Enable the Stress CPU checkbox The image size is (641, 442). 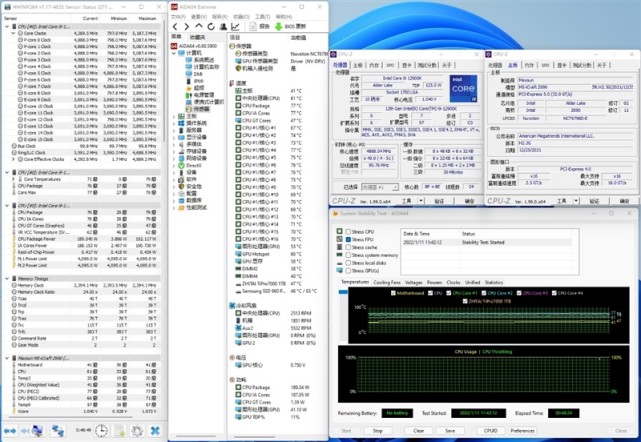tap(349, 233)
